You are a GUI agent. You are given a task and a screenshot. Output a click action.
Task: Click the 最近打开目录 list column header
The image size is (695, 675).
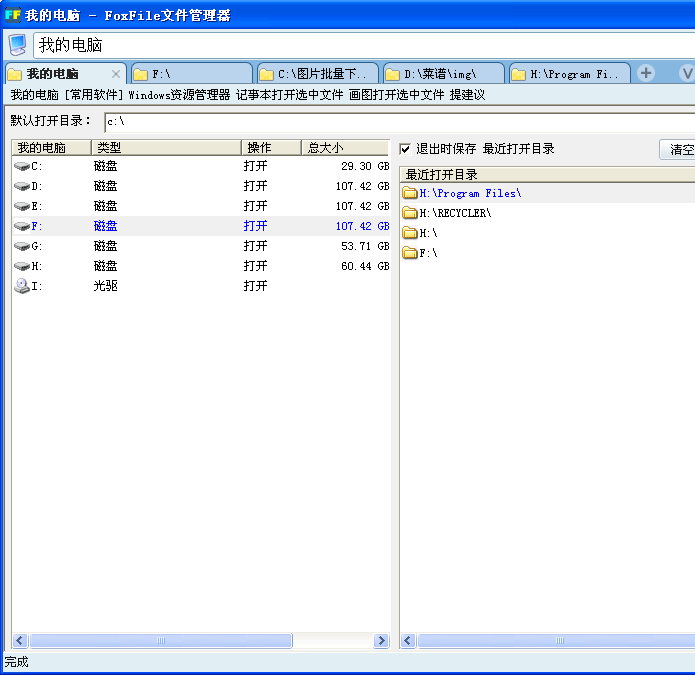point(547,175)
